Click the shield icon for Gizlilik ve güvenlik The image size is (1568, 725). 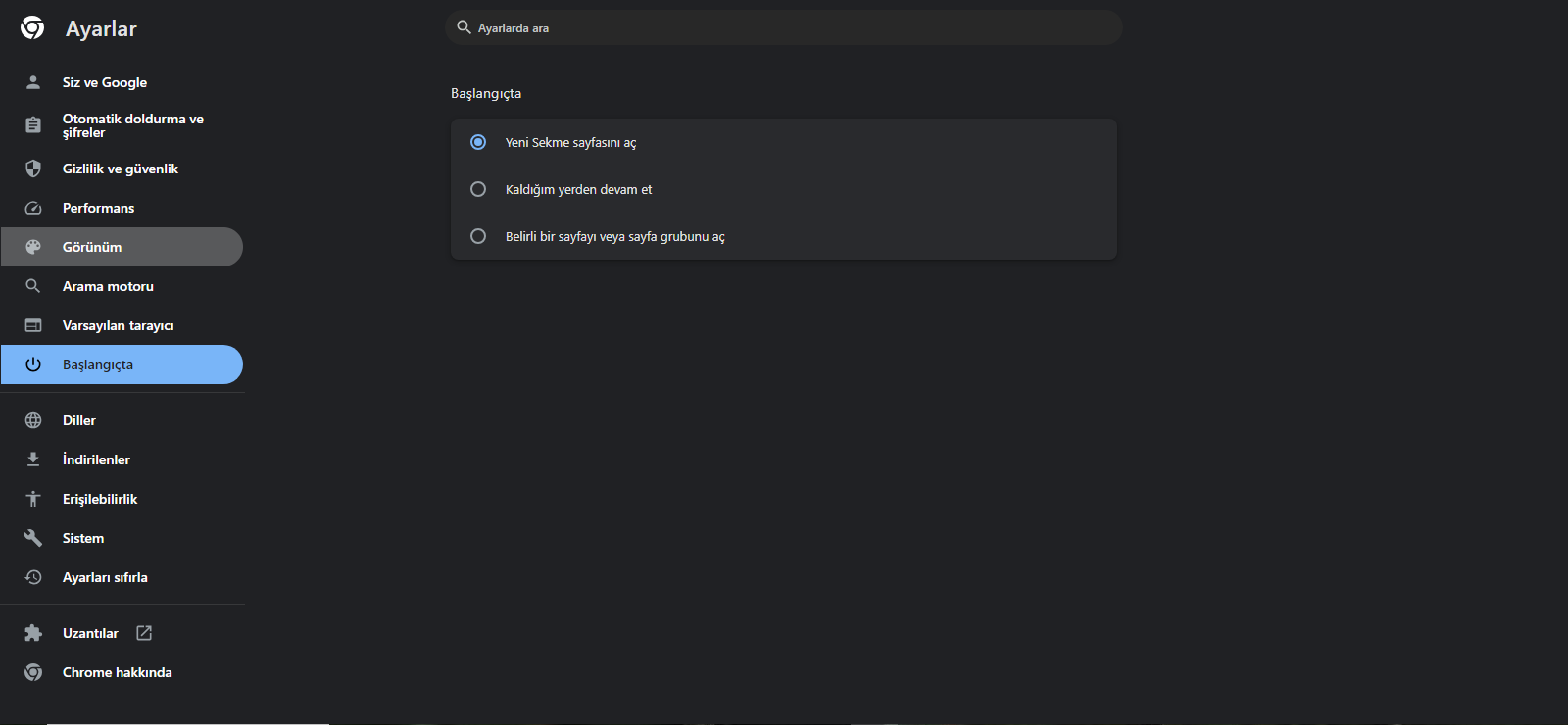click(x=33, y=169)
